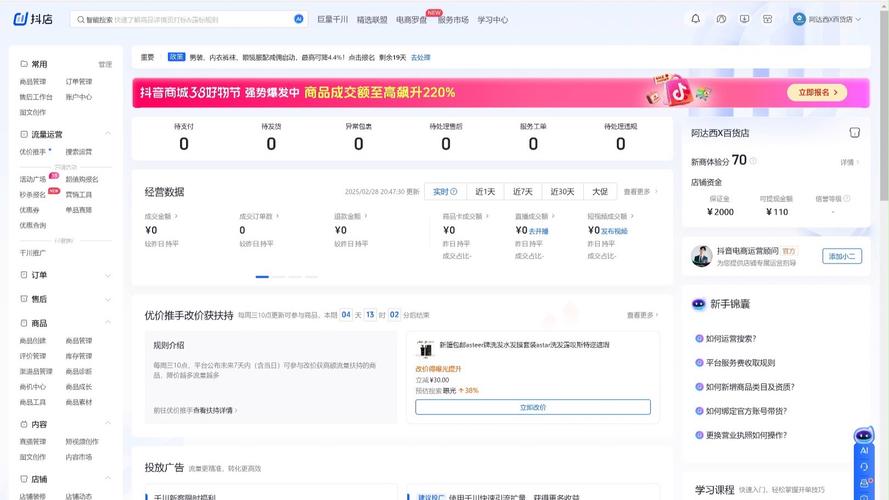889x500 pixels.
Task: Click 查看更多 in 经营数据 panel
Action: (640, 192)
